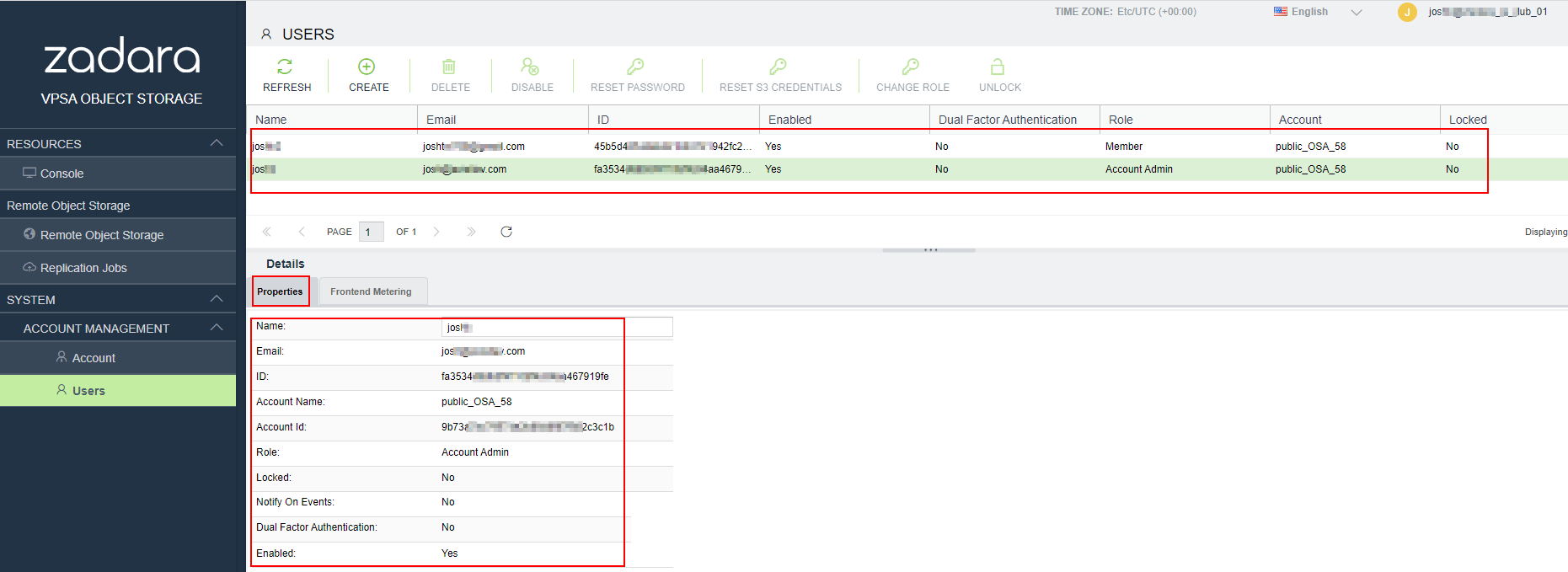Click the Remote Object Storage section header
The image size is (1568, 572).
tap(68, 206)
